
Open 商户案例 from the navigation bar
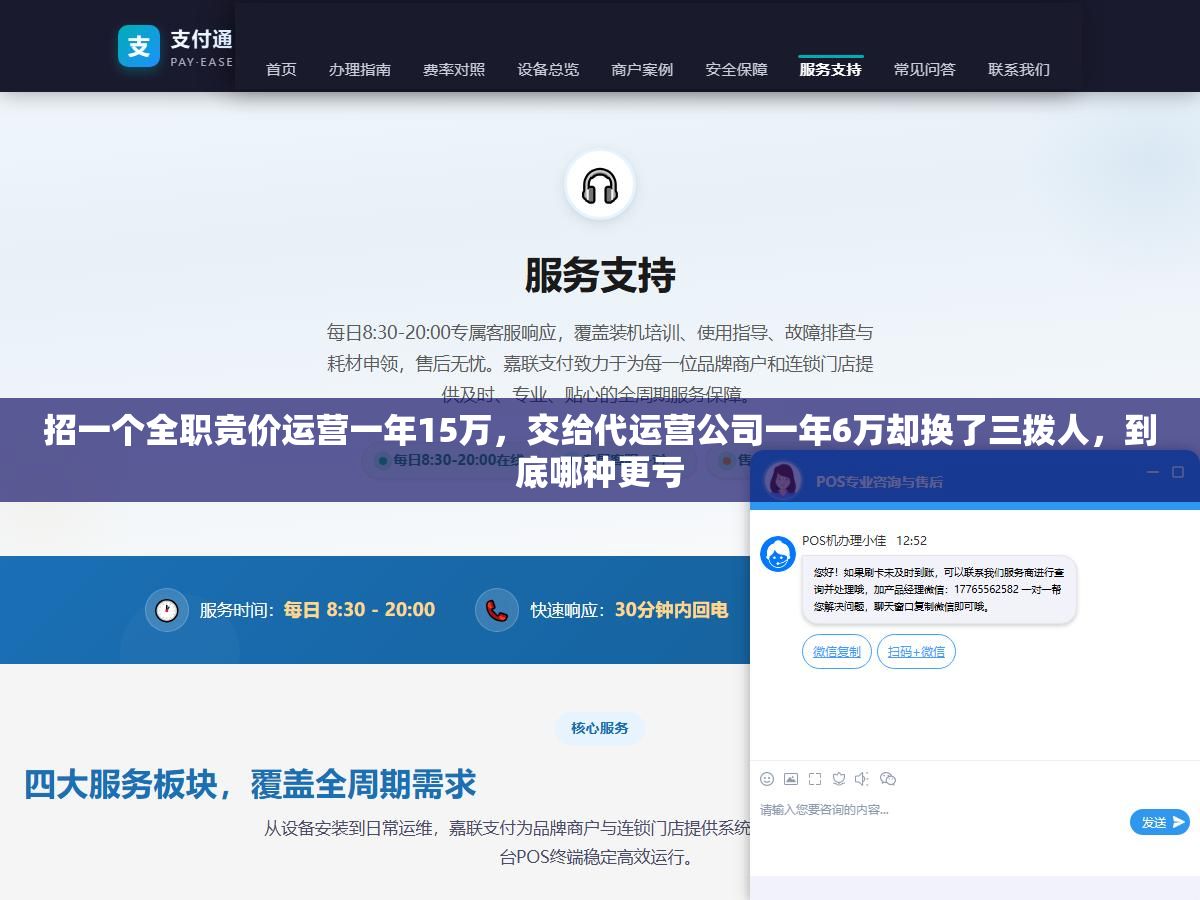[x=642, y=69]
